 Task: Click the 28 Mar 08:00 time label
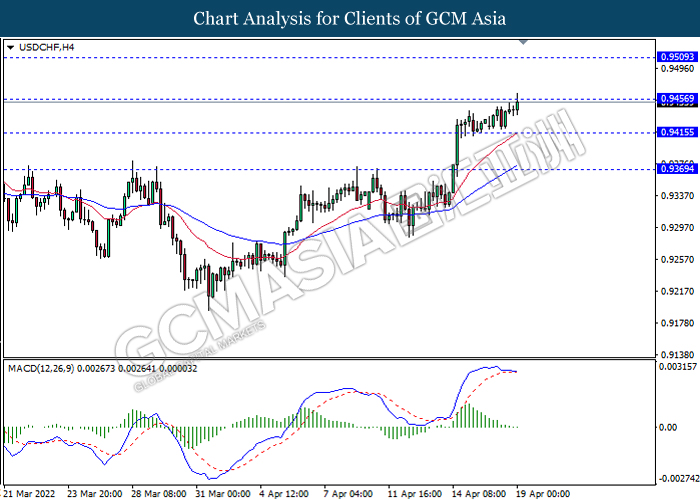[159, 494]
